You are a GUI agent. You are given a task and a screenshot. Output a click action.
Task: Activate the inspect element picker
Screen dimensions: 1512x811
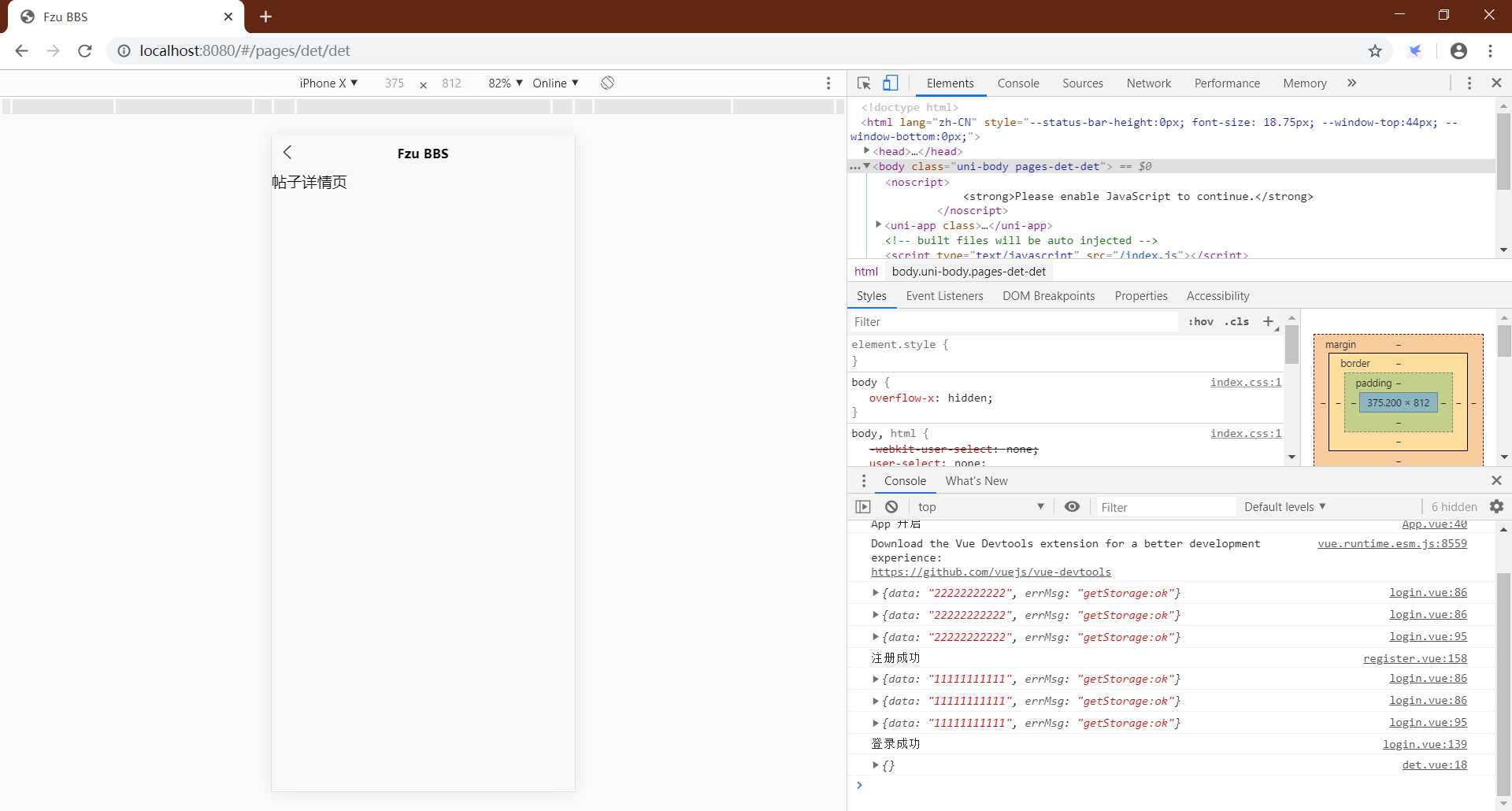pyautogui.click(x=864, y=83)
